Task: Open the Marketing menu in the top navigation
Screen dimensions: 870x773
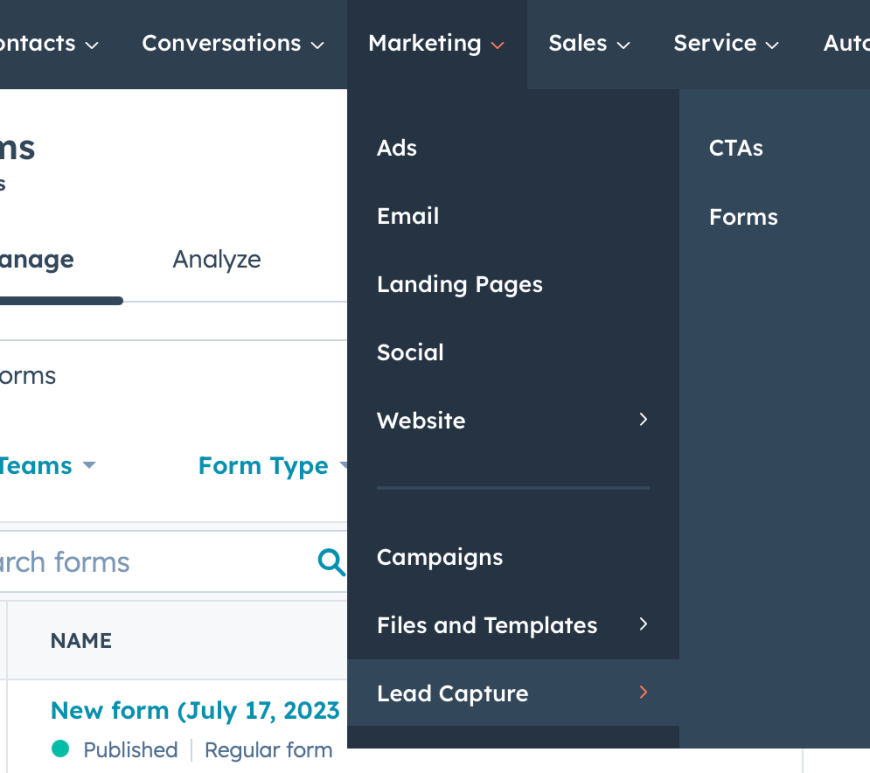Action: click(436, 44)
